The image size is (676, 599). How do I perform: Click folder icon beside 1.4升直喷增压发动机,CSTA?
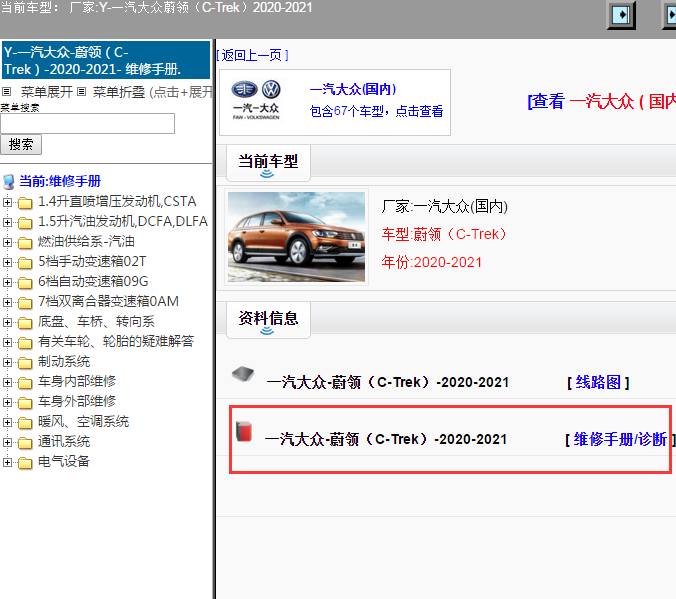pyautogui.click(x=25, y=202)
